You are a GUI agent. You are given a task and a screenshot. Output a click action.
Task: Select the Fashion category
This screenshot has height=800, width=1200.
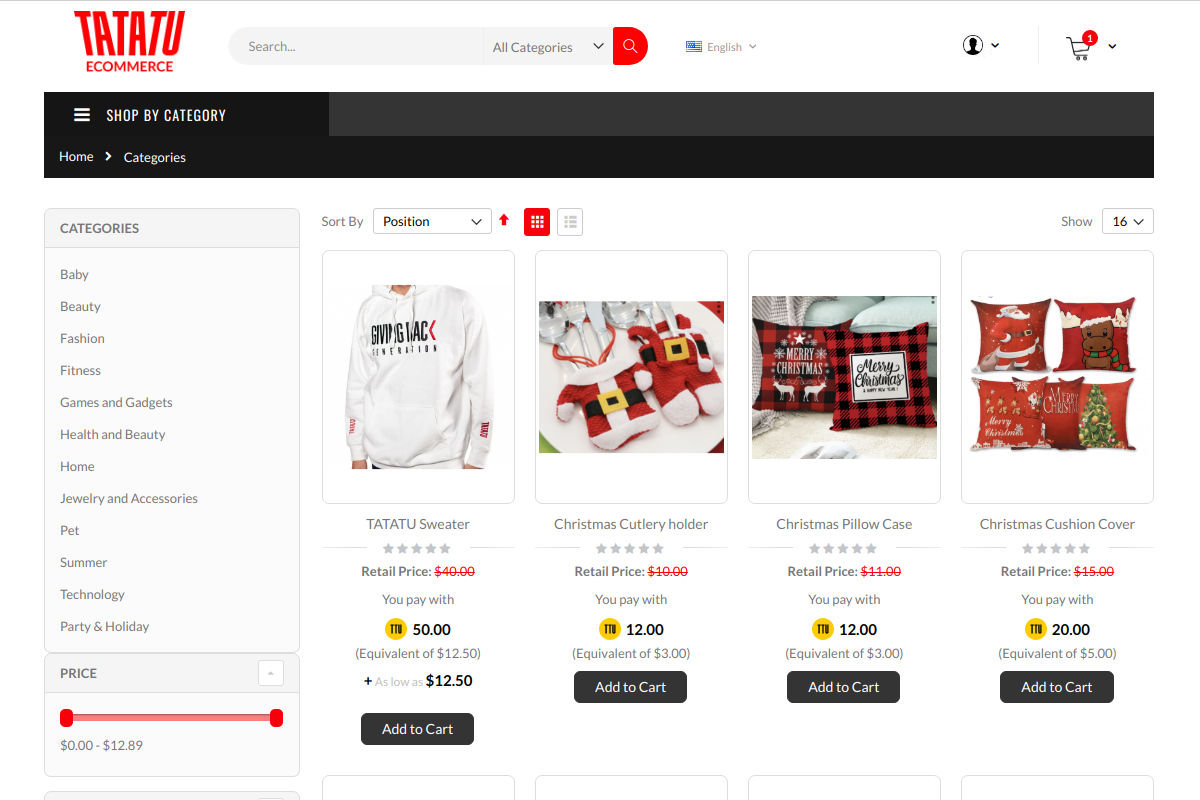(82, 338)
